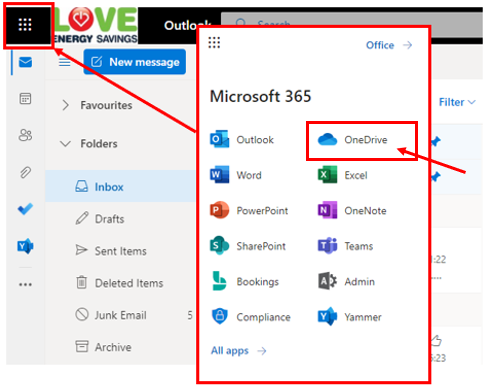The width and height of the screenshot is (486, 391).
Task: Toggle the hamburger navigation pane button
Action: 65,62
